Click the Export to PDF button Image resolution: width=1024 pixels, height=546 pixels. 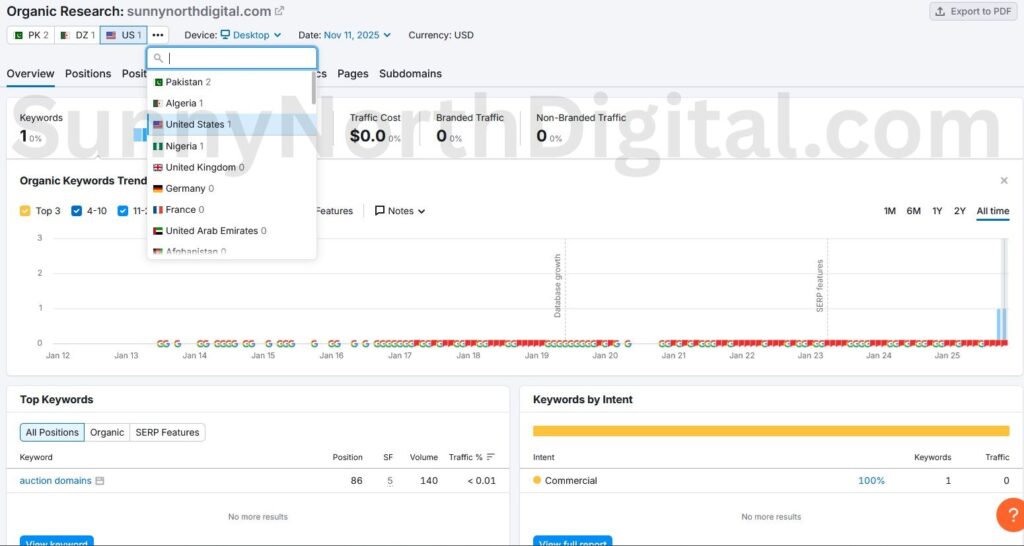(x=973, y=11)
